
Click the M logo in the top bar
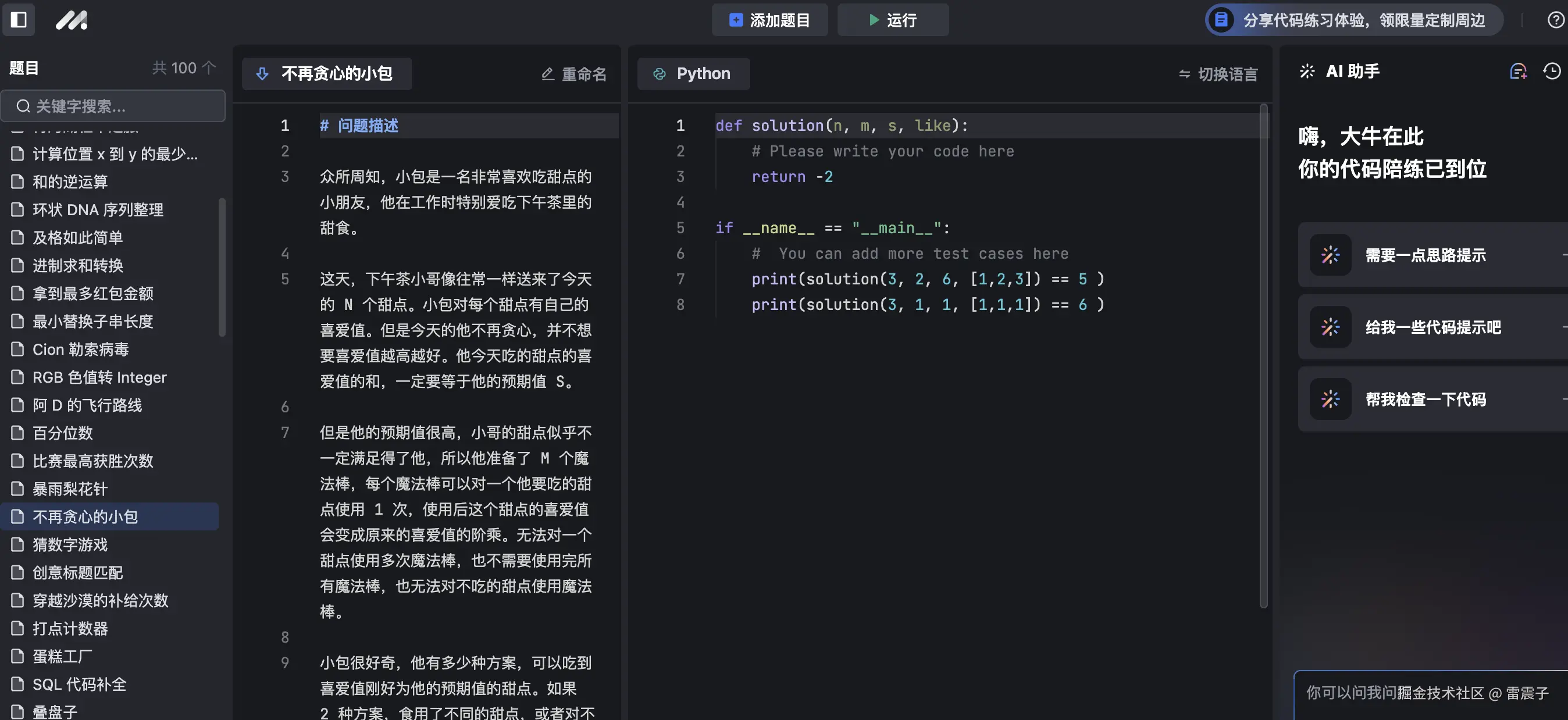pyautogui.click(x=71, y=20)
